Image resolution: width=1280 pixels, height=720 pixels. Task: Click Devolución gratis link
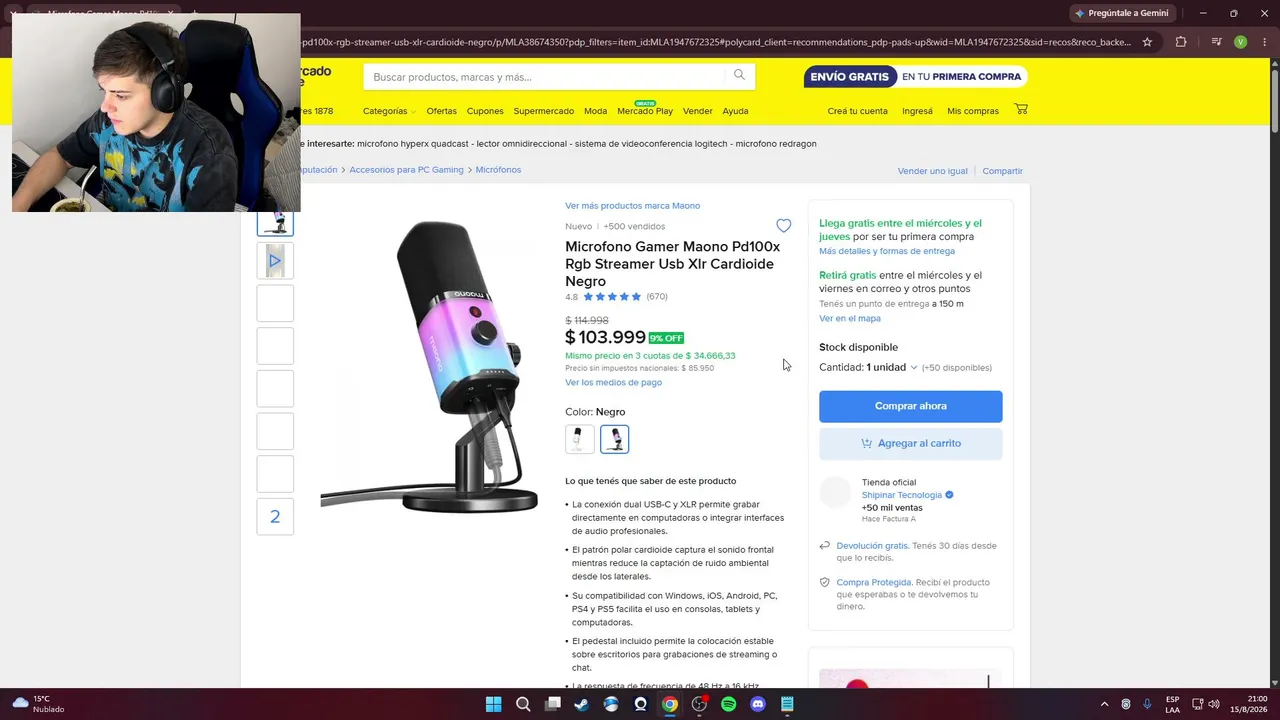pyautogui.click(x=872, y=546)
